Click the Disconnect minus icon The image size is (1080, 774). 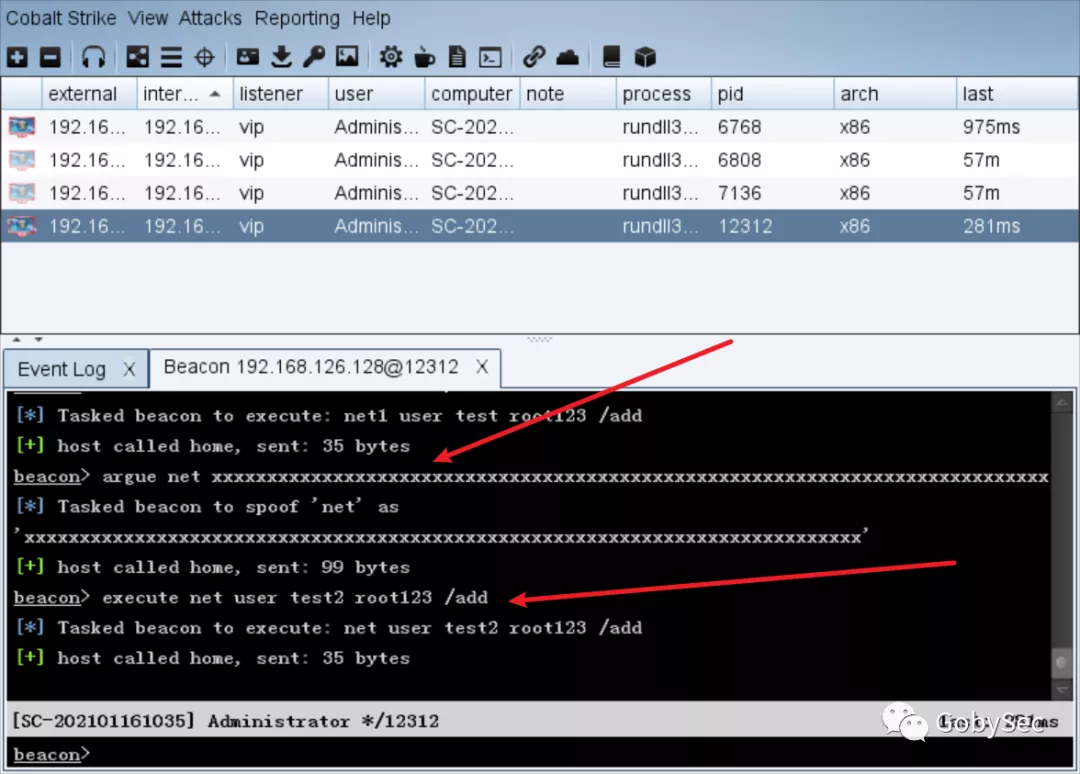50,57
